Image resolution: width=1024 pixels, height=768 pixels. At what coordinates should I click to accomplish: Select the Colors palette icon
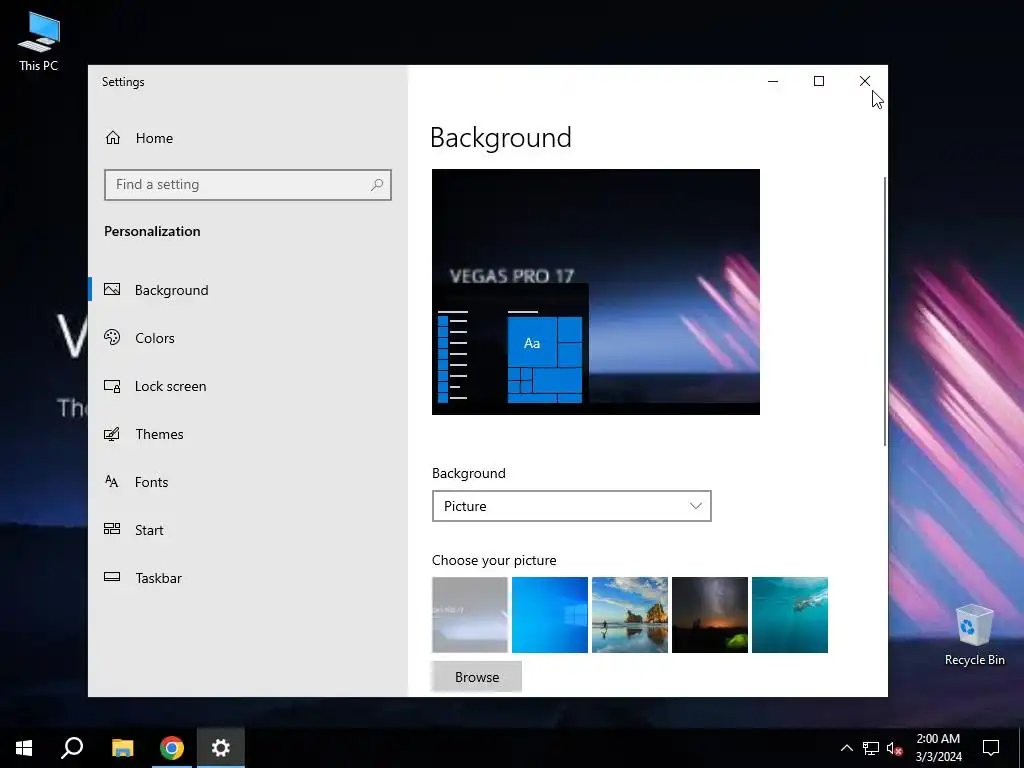click(x=112, y=338)
